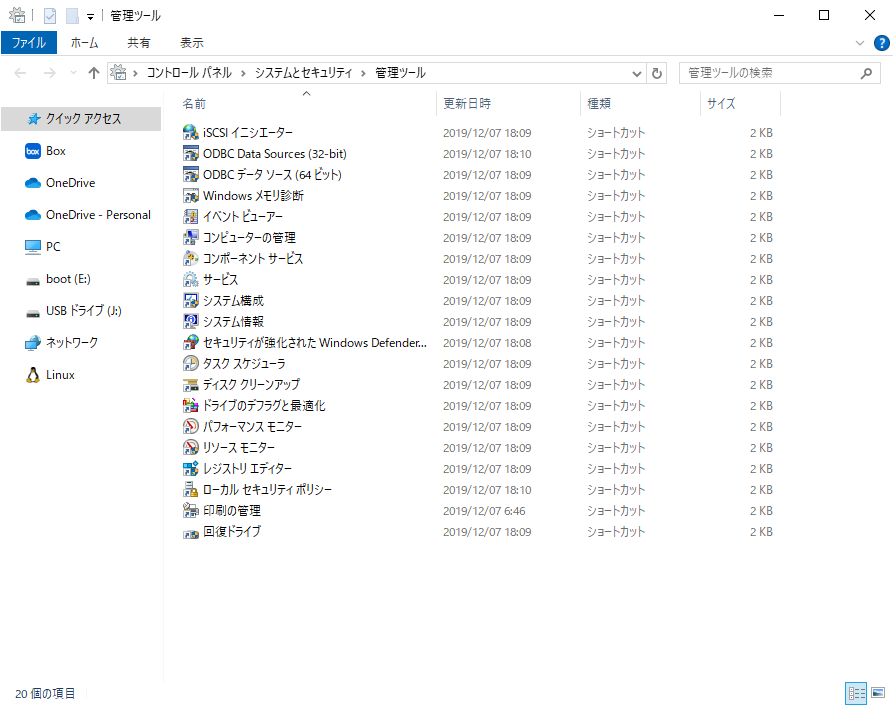Click the ドライブのデフラグと最適化 icon
Viewport: 894px width, 706px height.
tap(190, 405)
